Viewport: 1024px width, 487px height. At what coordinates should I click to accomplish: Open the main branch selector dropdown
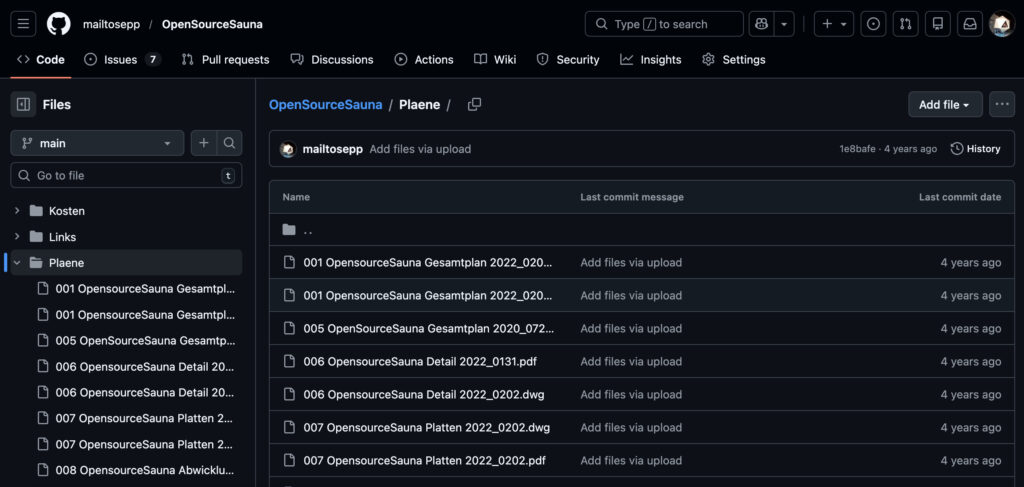[97, 143]
